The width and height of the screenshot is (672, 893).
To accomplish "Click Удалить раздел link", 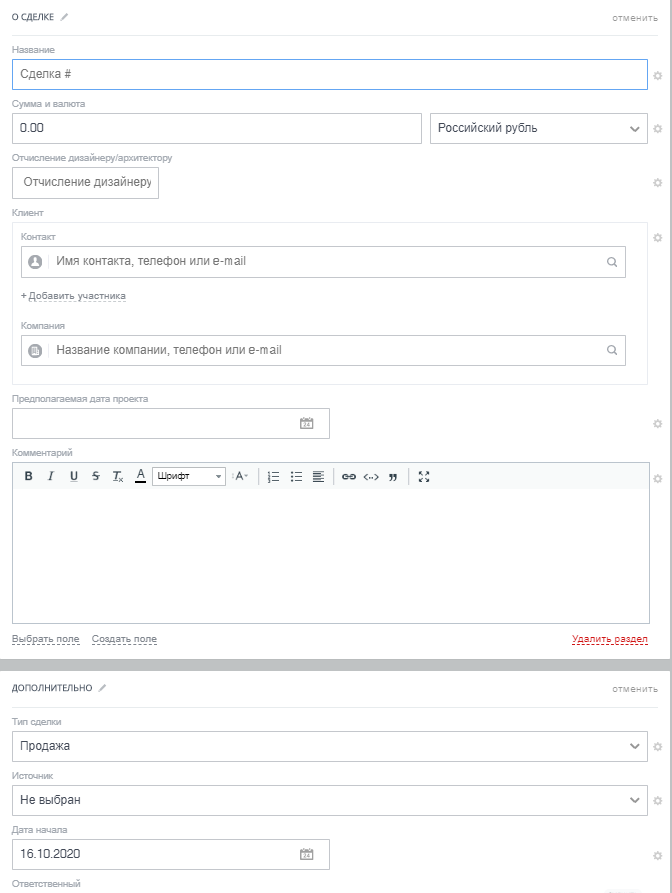I will [x=609, y=639].
